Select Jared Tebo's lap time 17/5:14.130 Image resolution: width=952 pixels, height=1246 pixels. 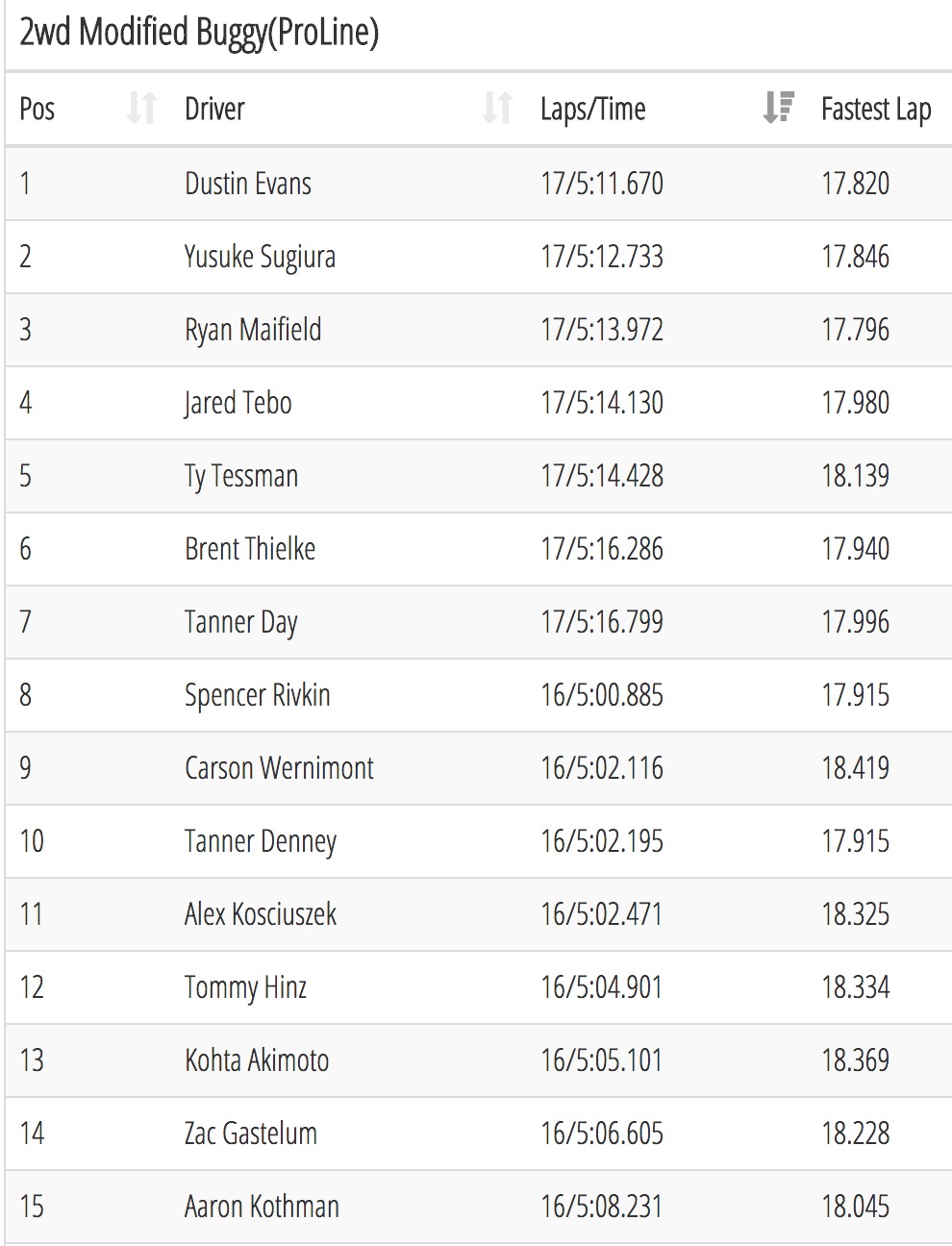click(x=602, y=403)
